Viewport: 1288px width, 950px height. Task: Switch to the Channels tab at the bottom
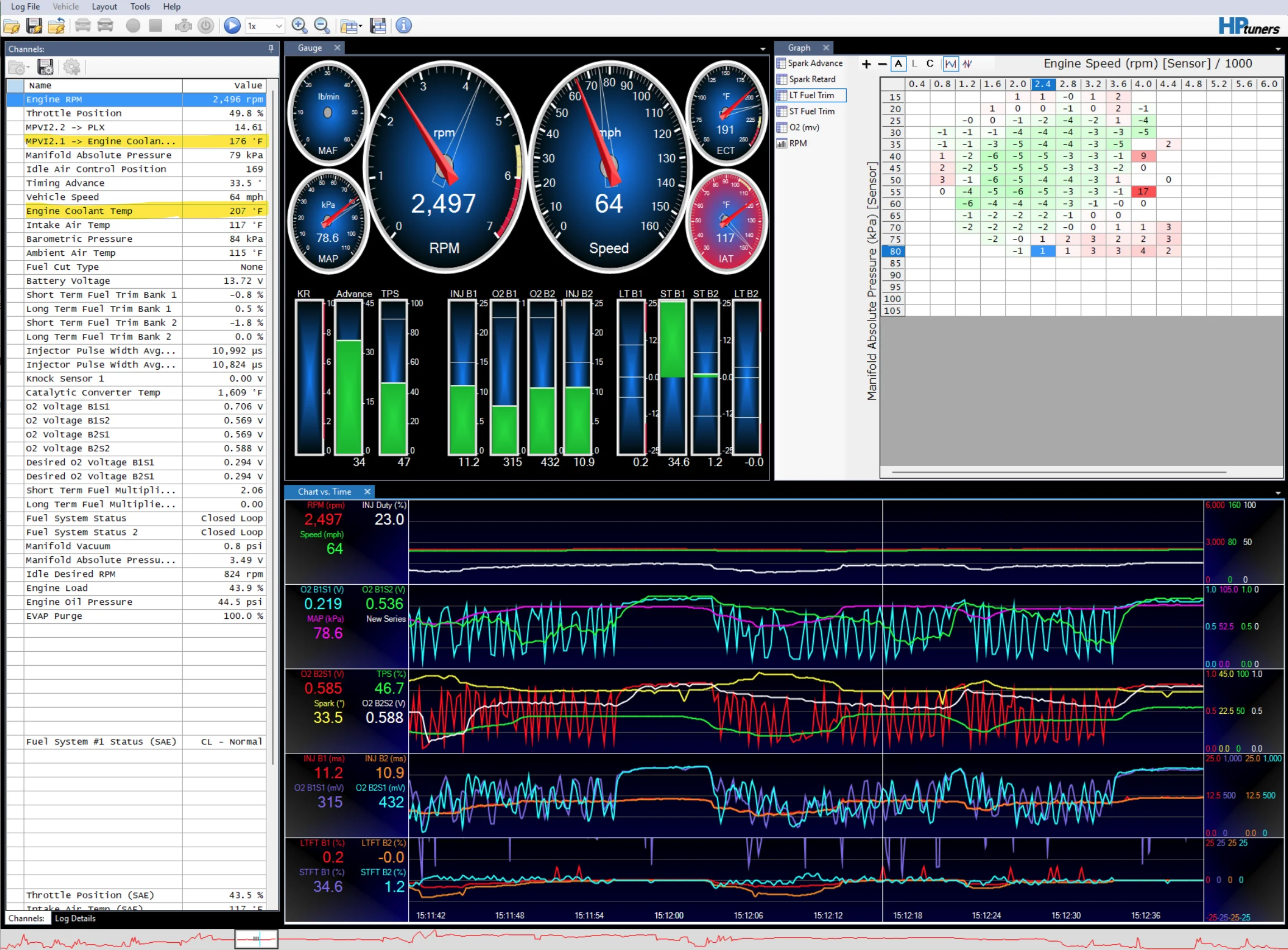point(26,918)
